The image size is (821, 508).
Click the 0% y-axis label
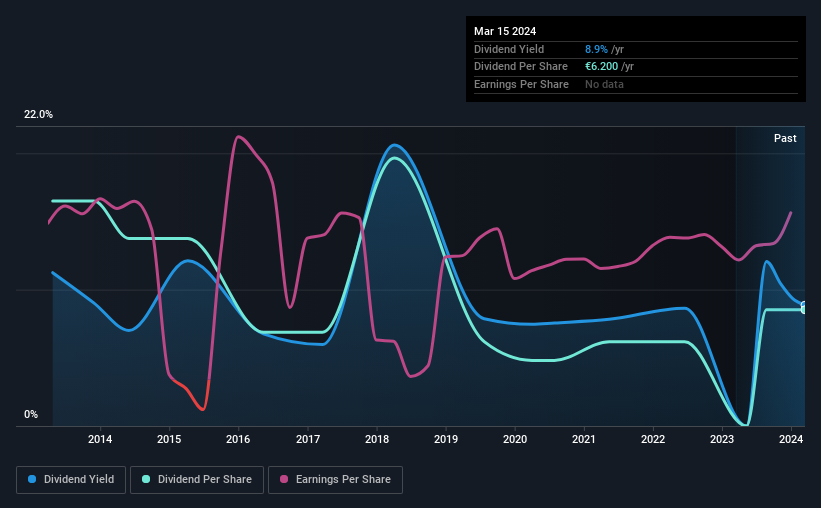[31, 414]
